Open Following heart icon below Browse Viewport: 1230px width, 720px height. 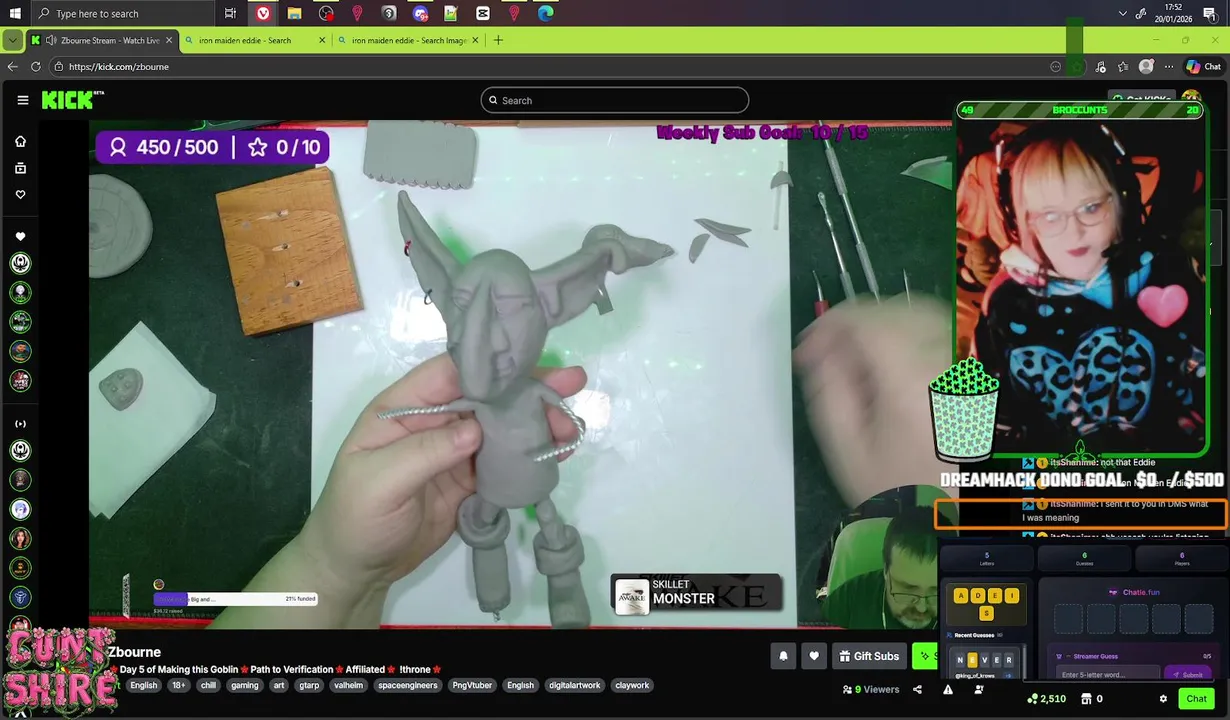coord(20,194)
